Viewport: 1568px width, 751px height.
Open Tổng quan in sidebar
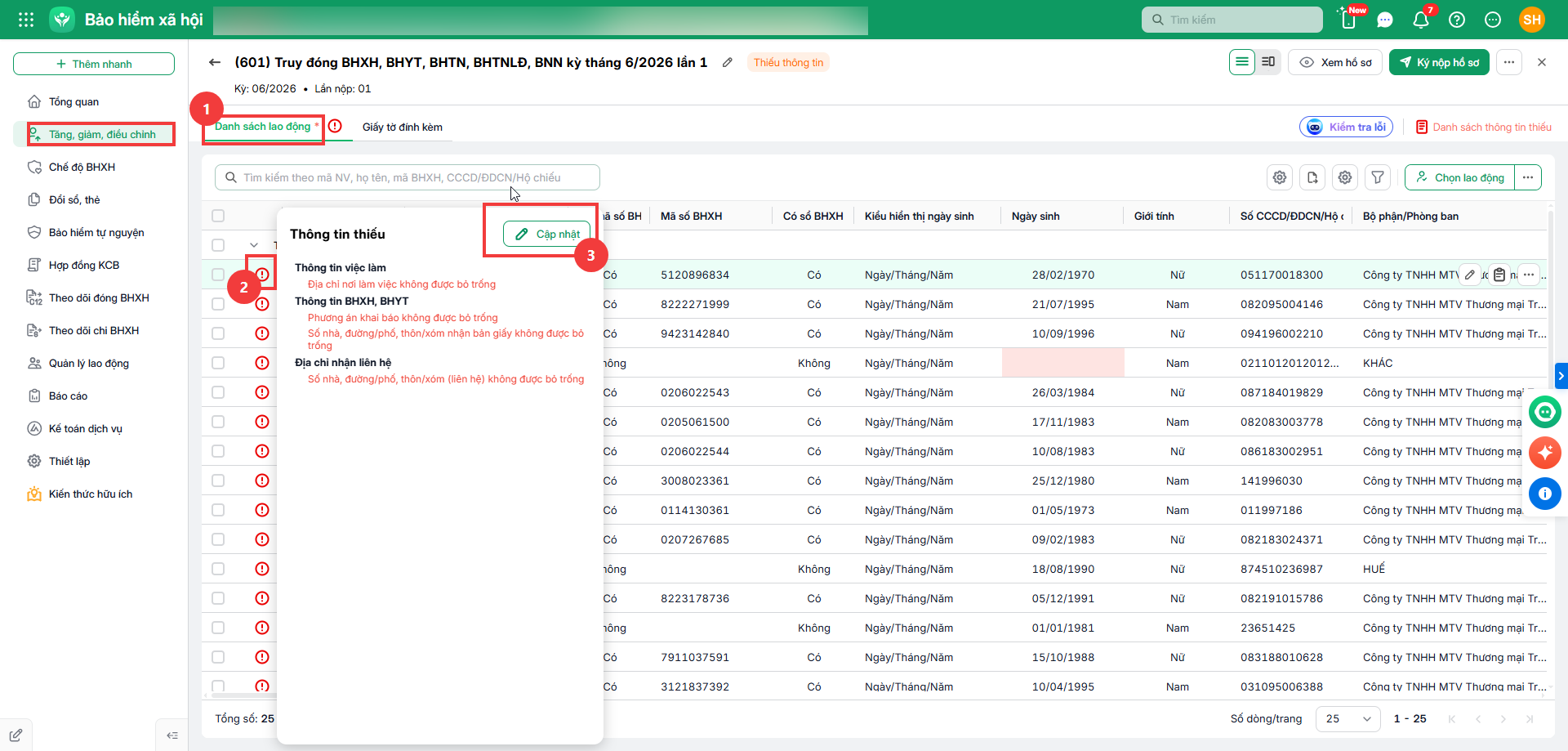pyautogui.click(x=95, y=101)
